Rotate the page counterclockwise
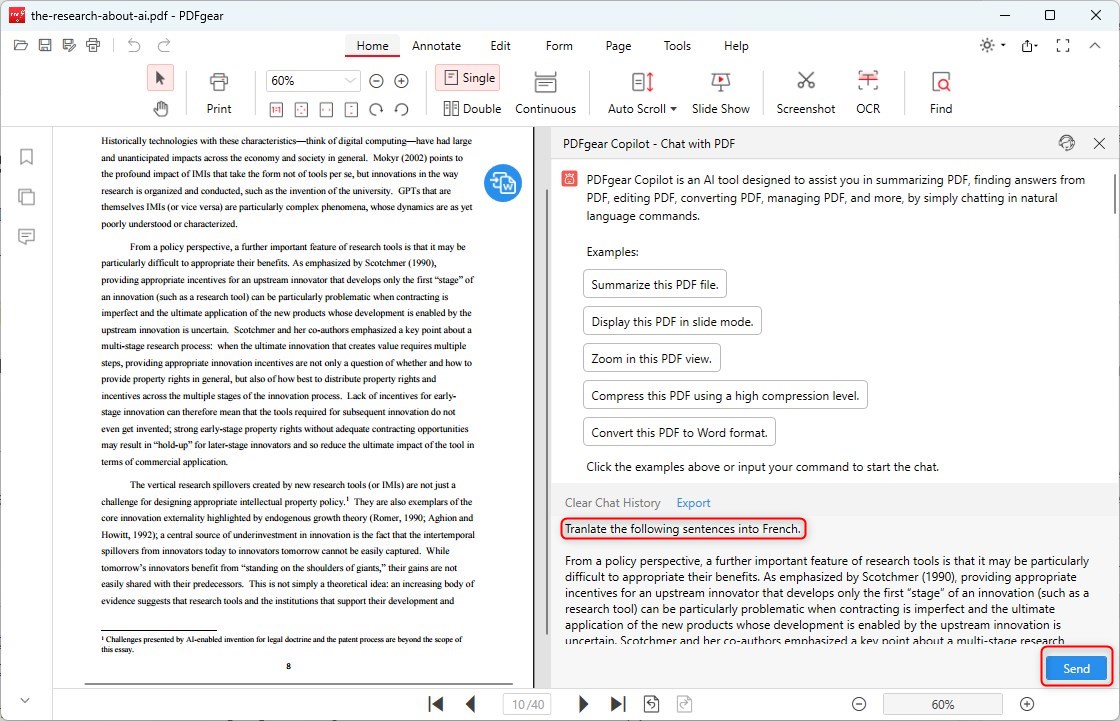This screenshot has height=721, width=1120. point(401,109)
